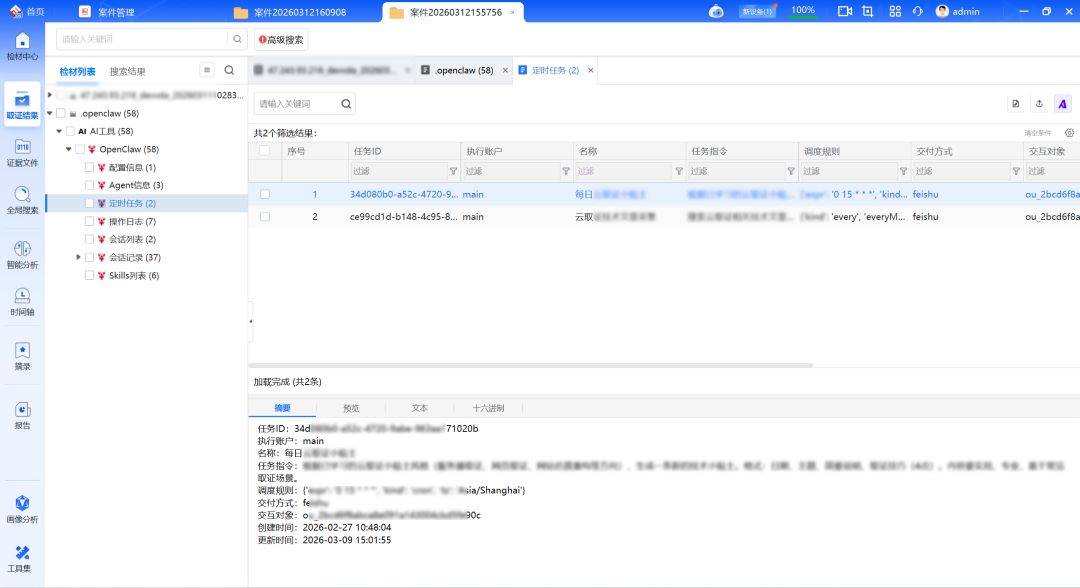Screen dimensions: 1080x588
Task: Open the 工具集 toolbox icon
Action: point(22,558)
